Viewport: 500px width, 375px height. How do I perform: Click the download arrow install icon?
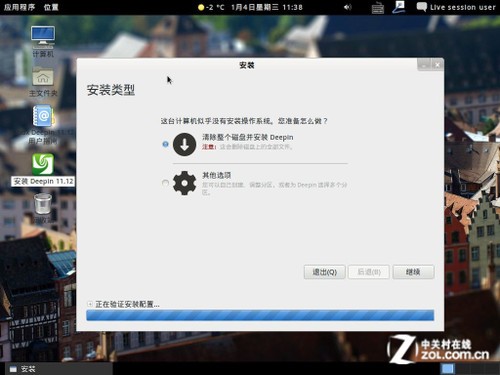click(x=184, y=144)
